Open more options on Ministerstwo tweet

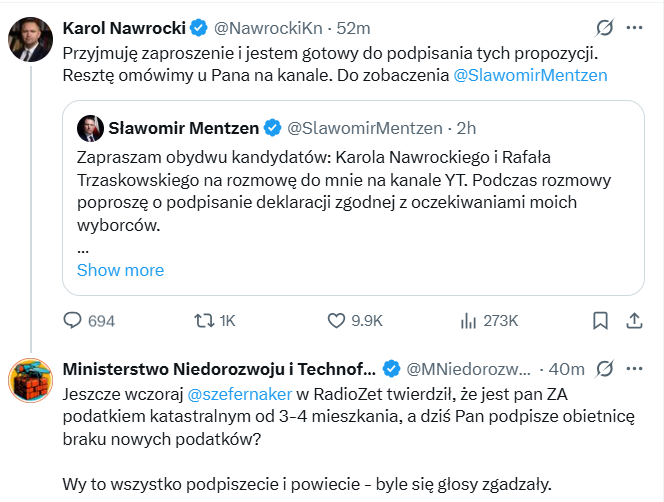click(636, 367)
